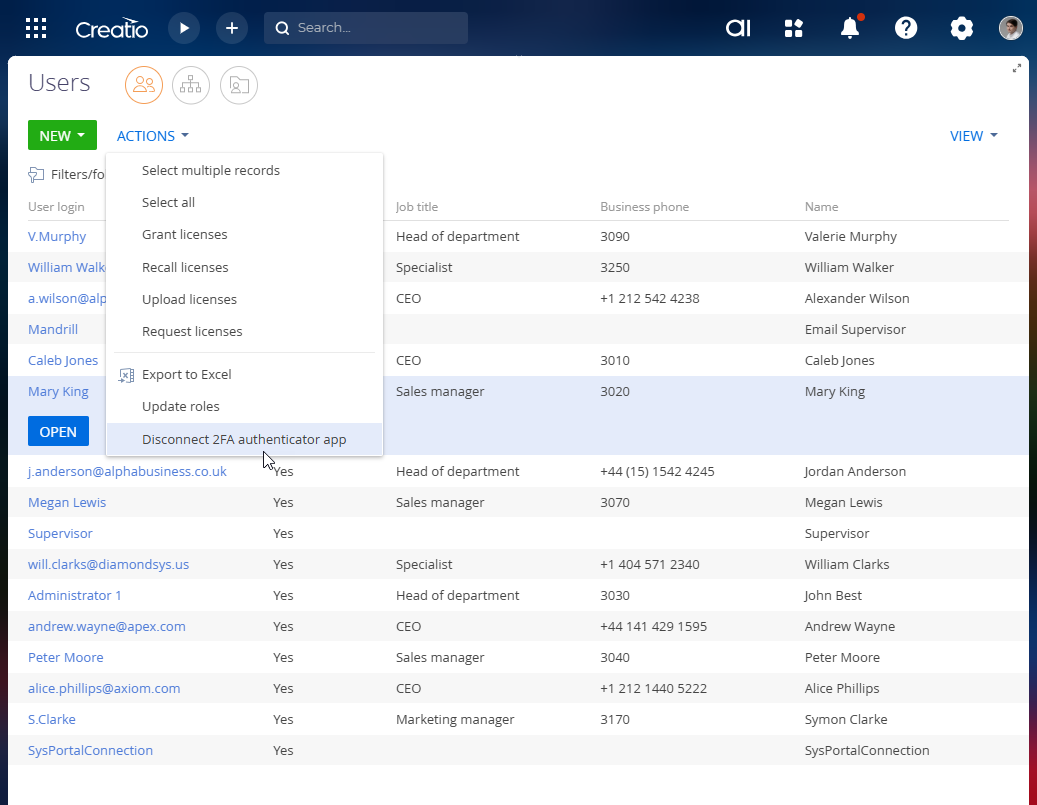Expand the VIEW dropdown
The image size is (1037, 805).
(x=973, y=136)
